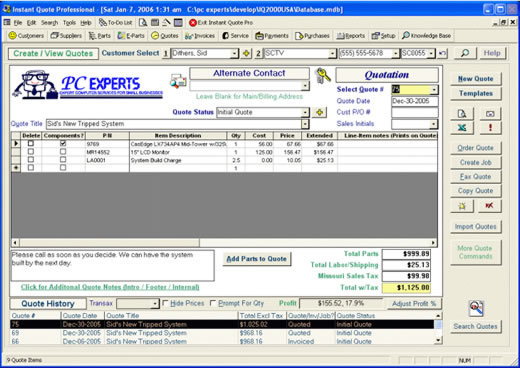Click the line-item grid horizontal scrollbar
This screenshot has width=520, height=368.
224,243
